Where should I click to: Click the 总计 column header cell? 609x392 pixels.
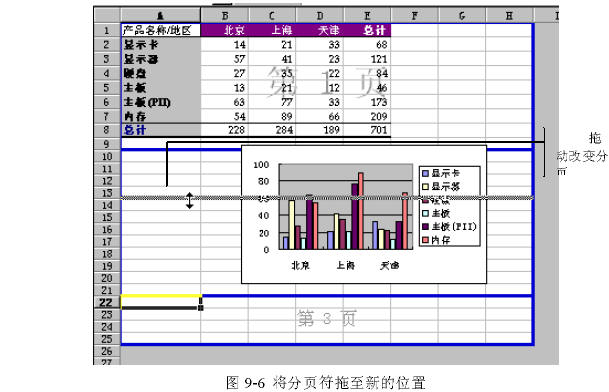tap(367, 30)
